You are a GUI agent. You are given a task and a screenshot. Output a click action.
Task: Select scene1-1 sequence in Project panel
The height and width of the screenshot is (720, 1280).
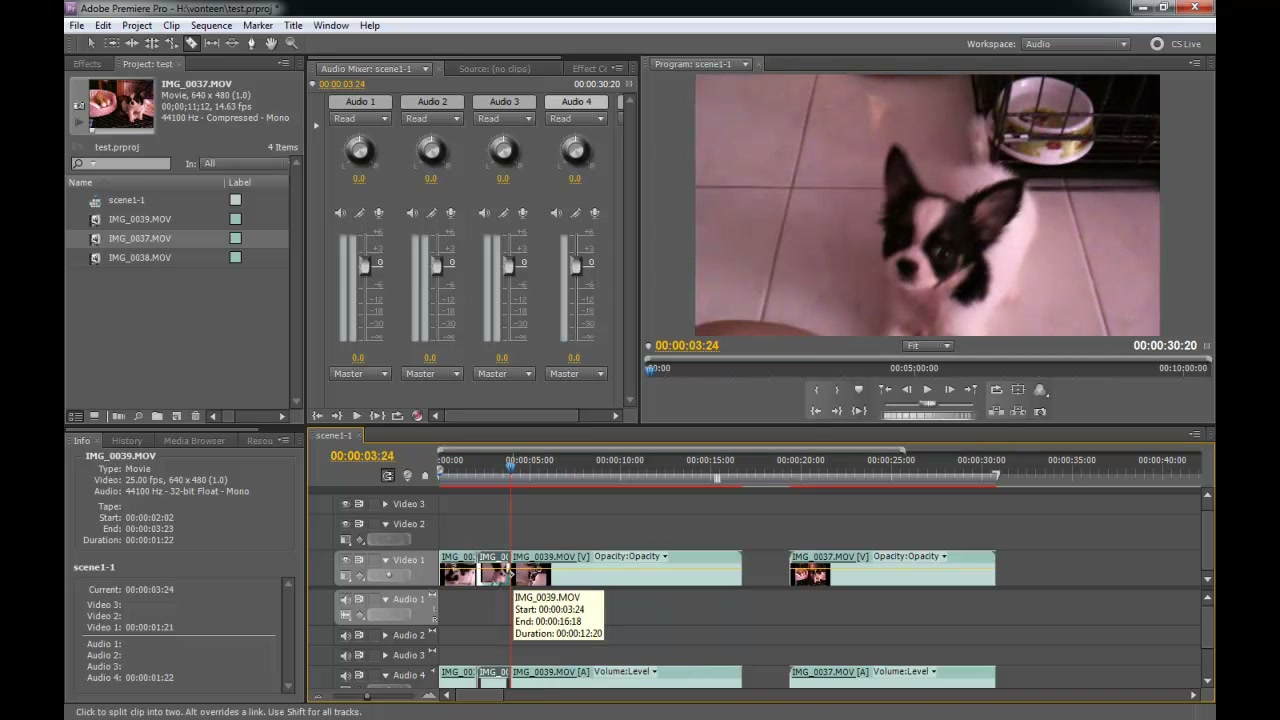click(127, 200)
